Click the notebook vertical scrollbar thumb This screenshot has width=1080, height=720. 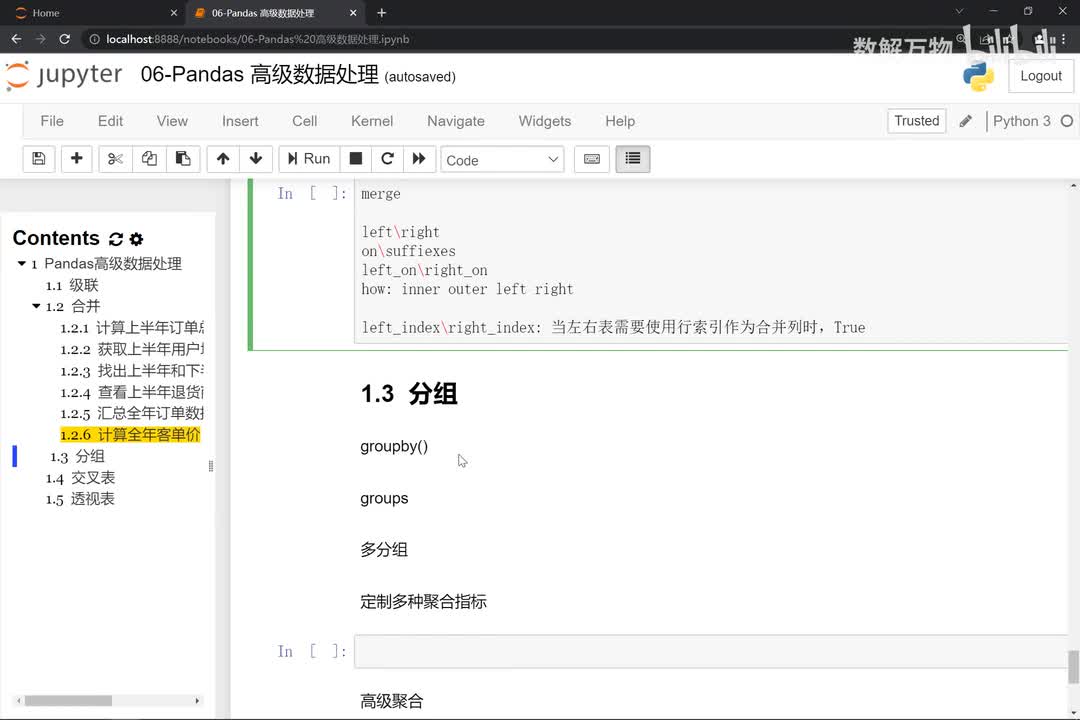[1073, 666]
